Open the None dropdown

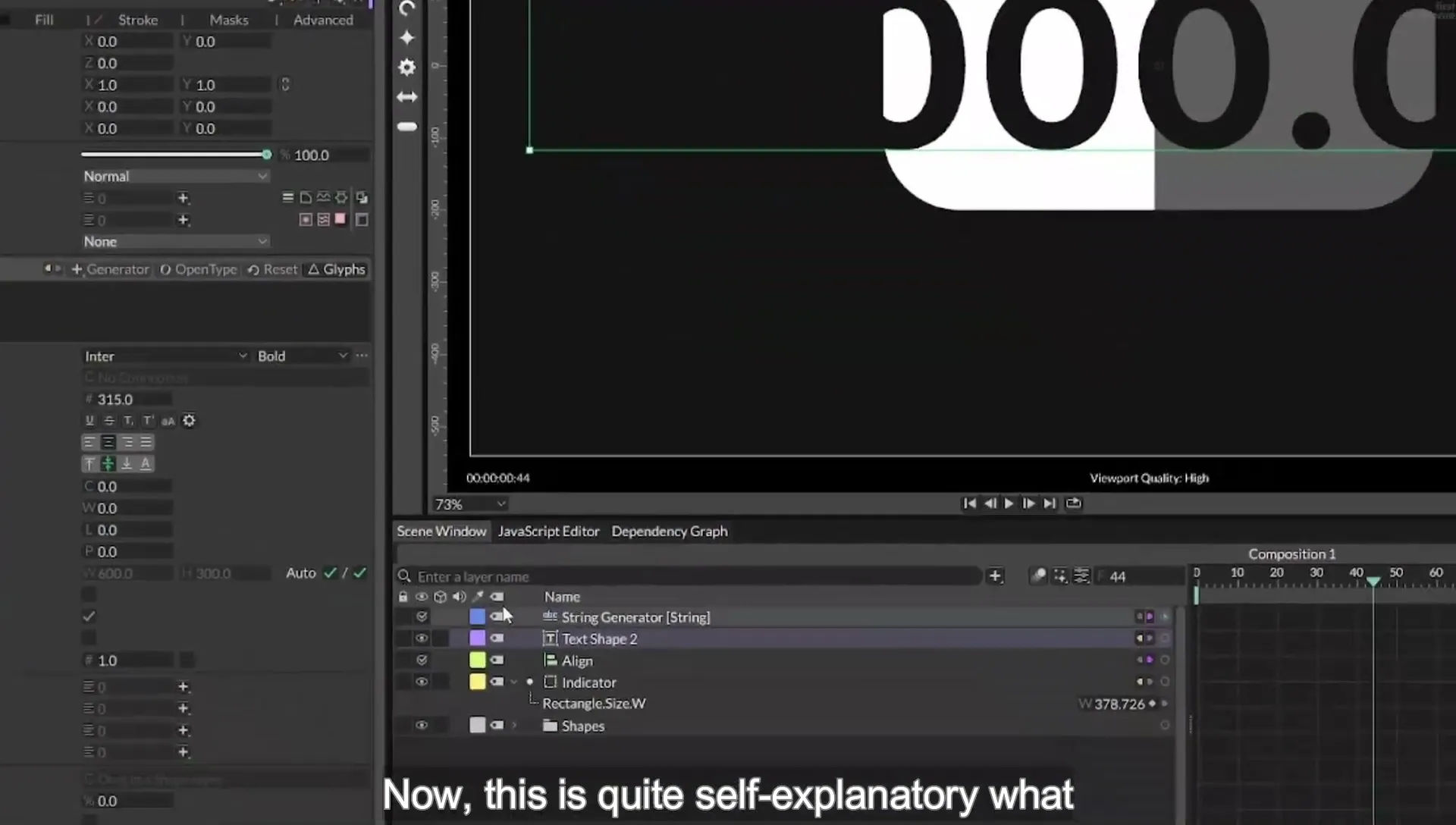(175, 241)
